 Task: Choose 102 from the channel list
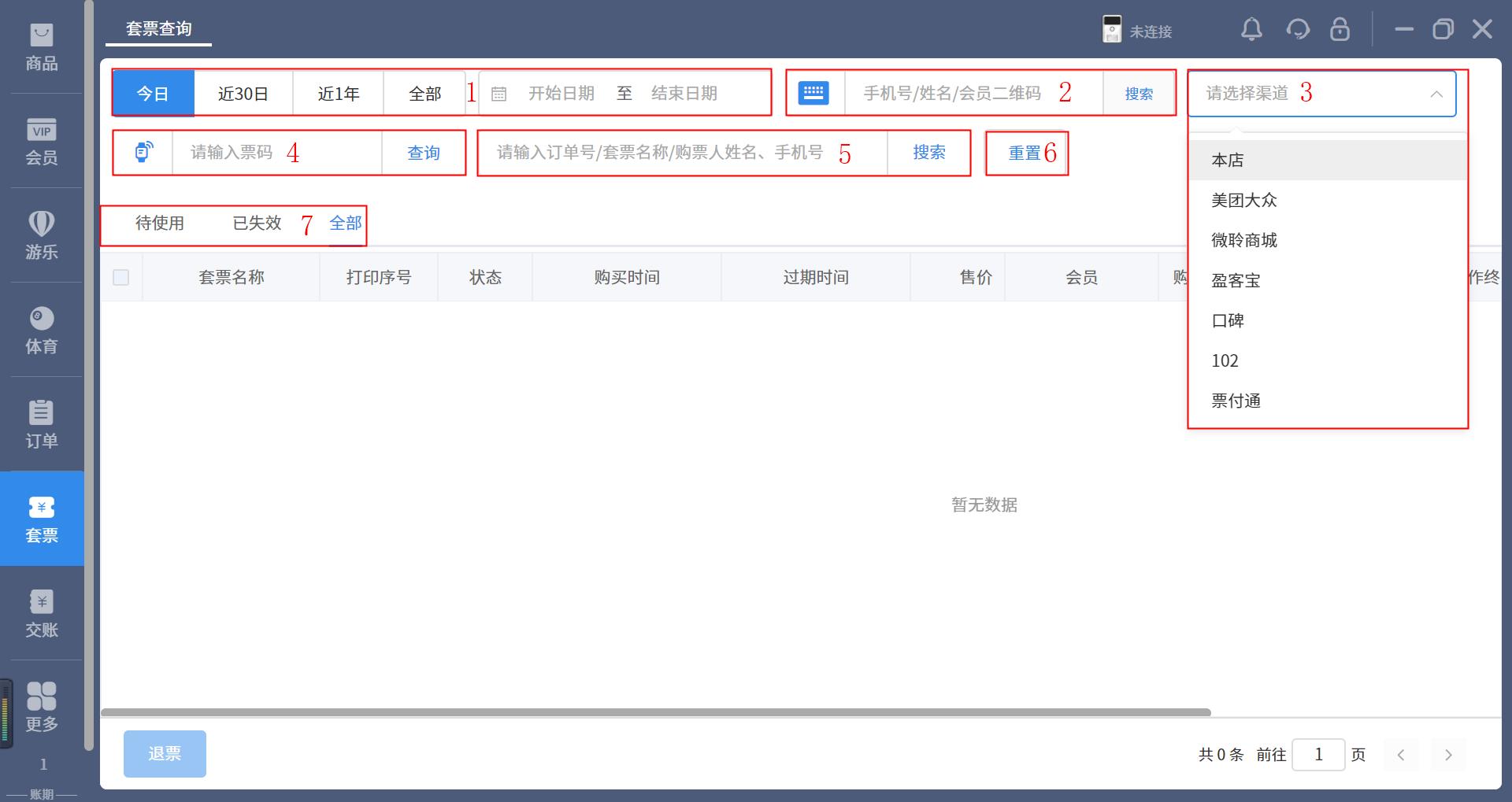click(1327, 360)
